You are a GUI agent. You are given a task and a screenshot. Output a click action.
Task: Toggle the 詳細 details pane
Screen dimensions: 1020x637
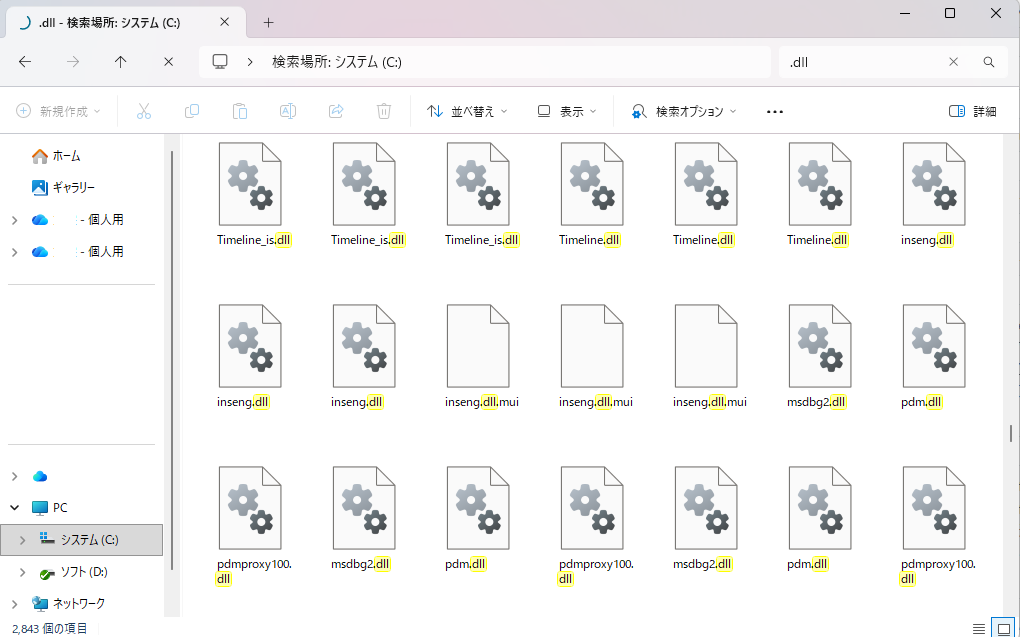[x=972, y=111]
